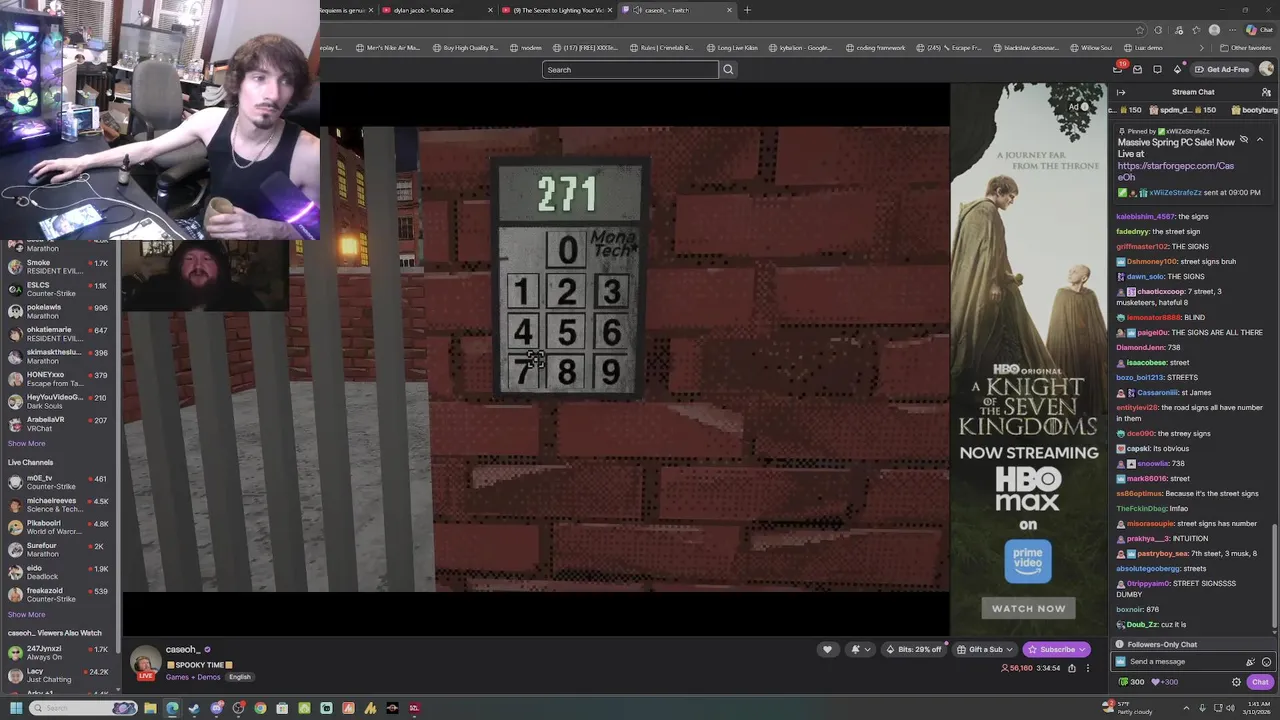Open the three-dot more options menu
This screenshot has height=720, width=1280.
point(1088,668)
